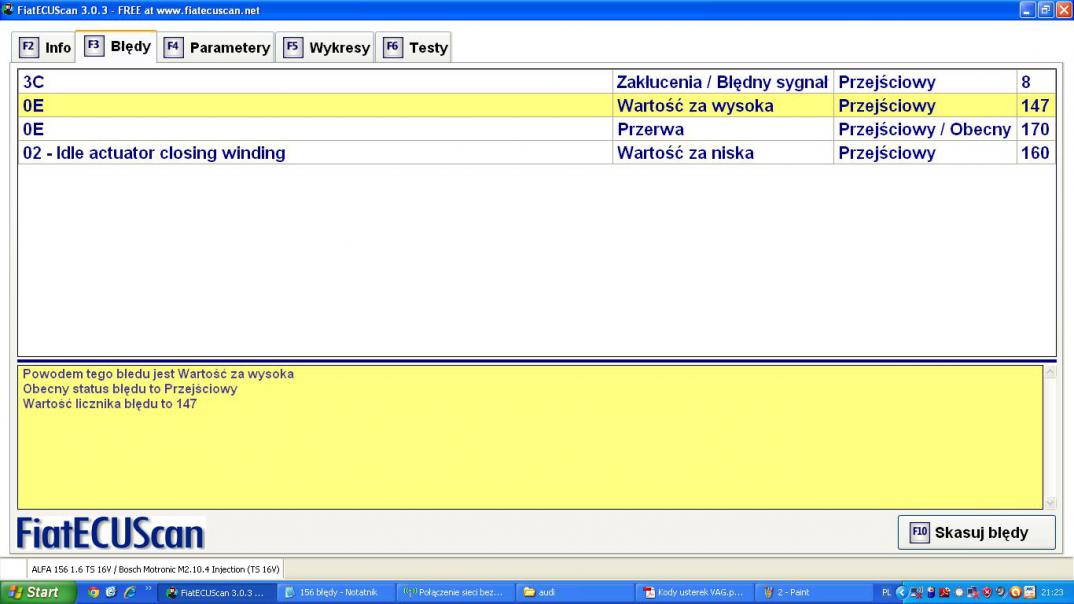Click the Zaklucenia / Błędny sygnal cell

tap(722, 82)
